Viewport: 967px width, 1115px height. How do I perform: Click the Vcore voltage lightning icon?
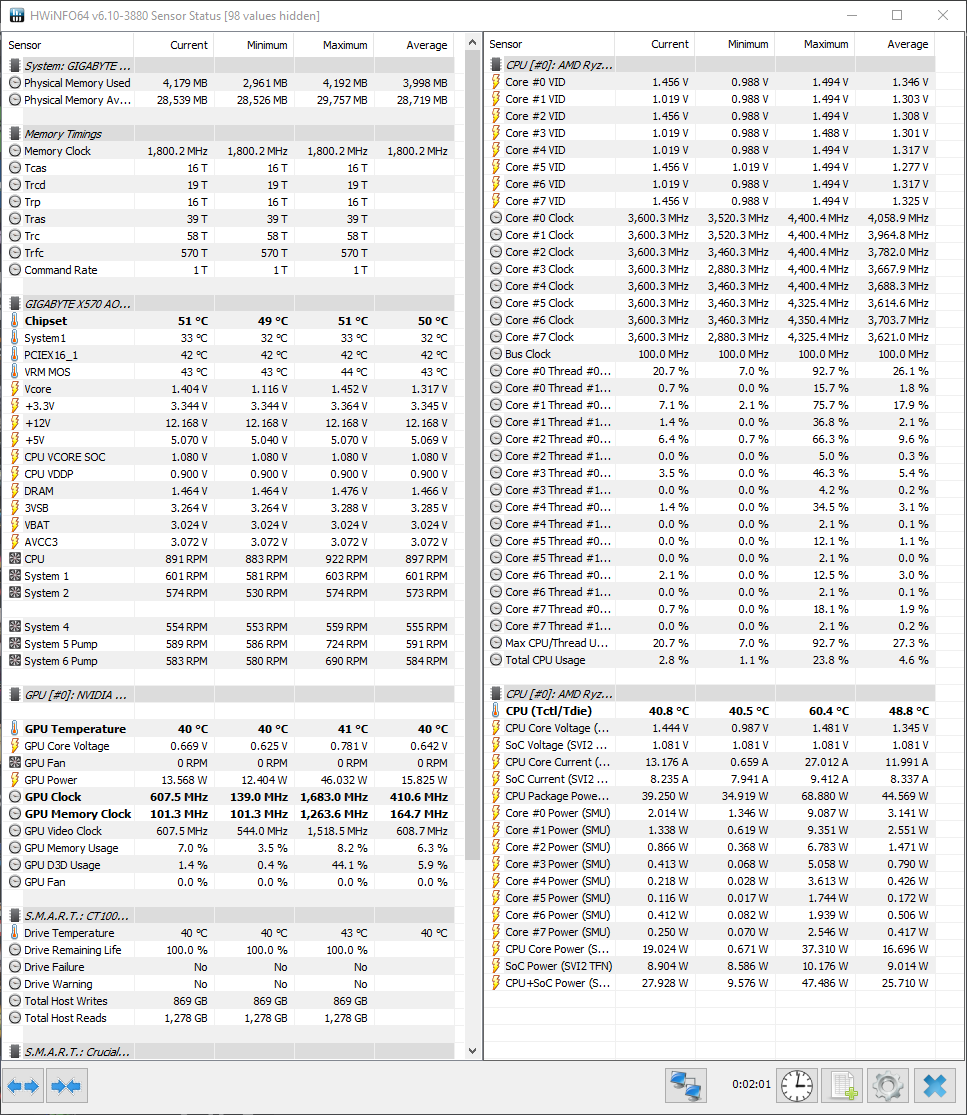15,389
